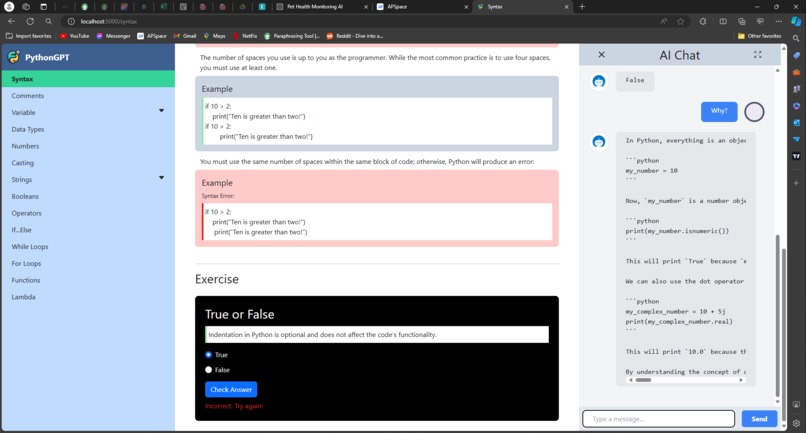Click the PythonGPT logo icon

[x=13, y=57]
